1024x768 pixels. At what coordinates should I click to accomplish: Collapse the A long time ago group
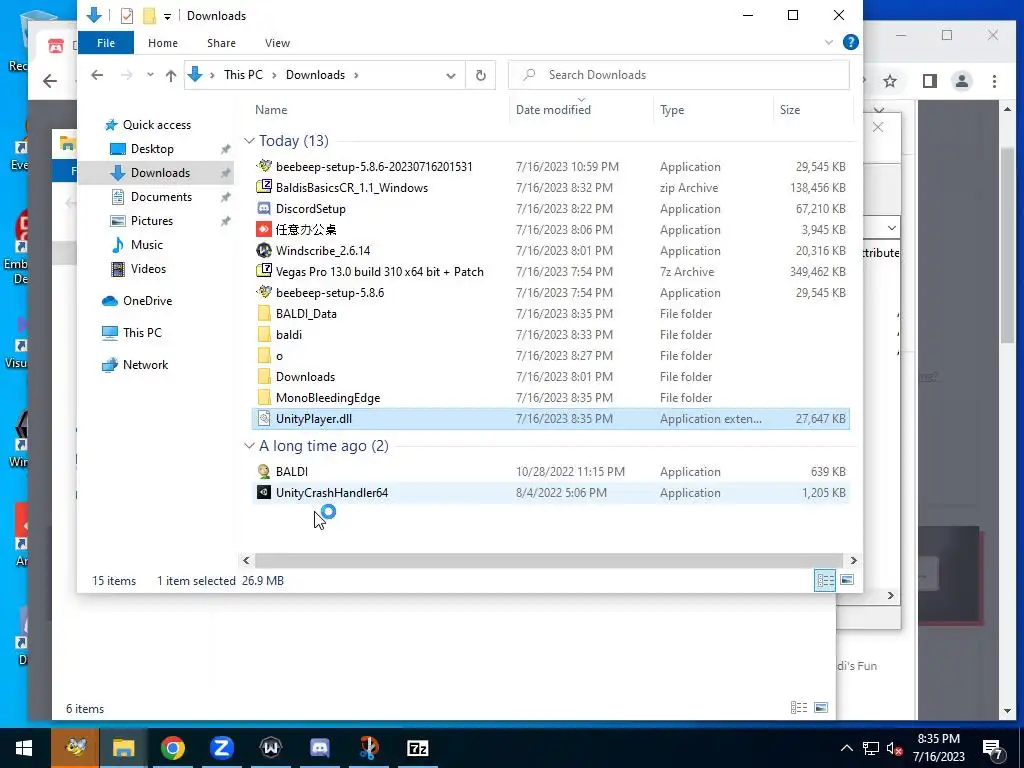pyautogui.click(x=249, y=446)
